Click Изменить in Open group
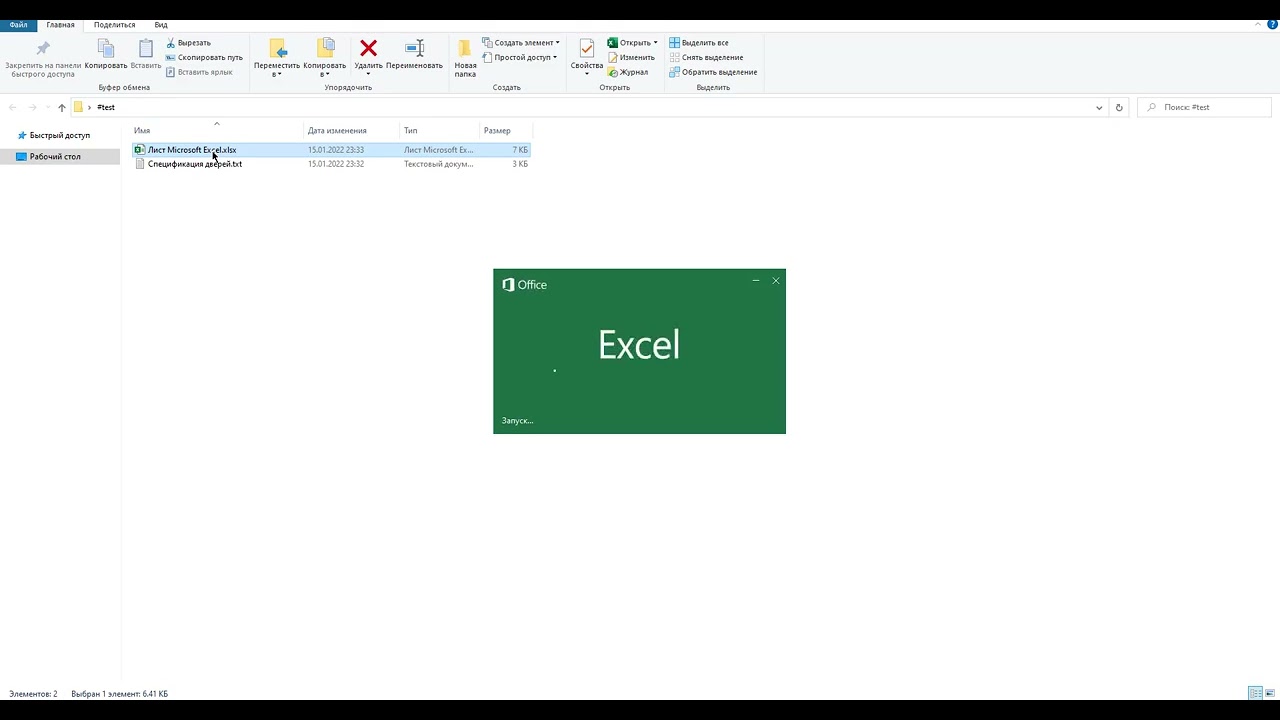The height and width of the screenshot is (720, 1280). 631,57
